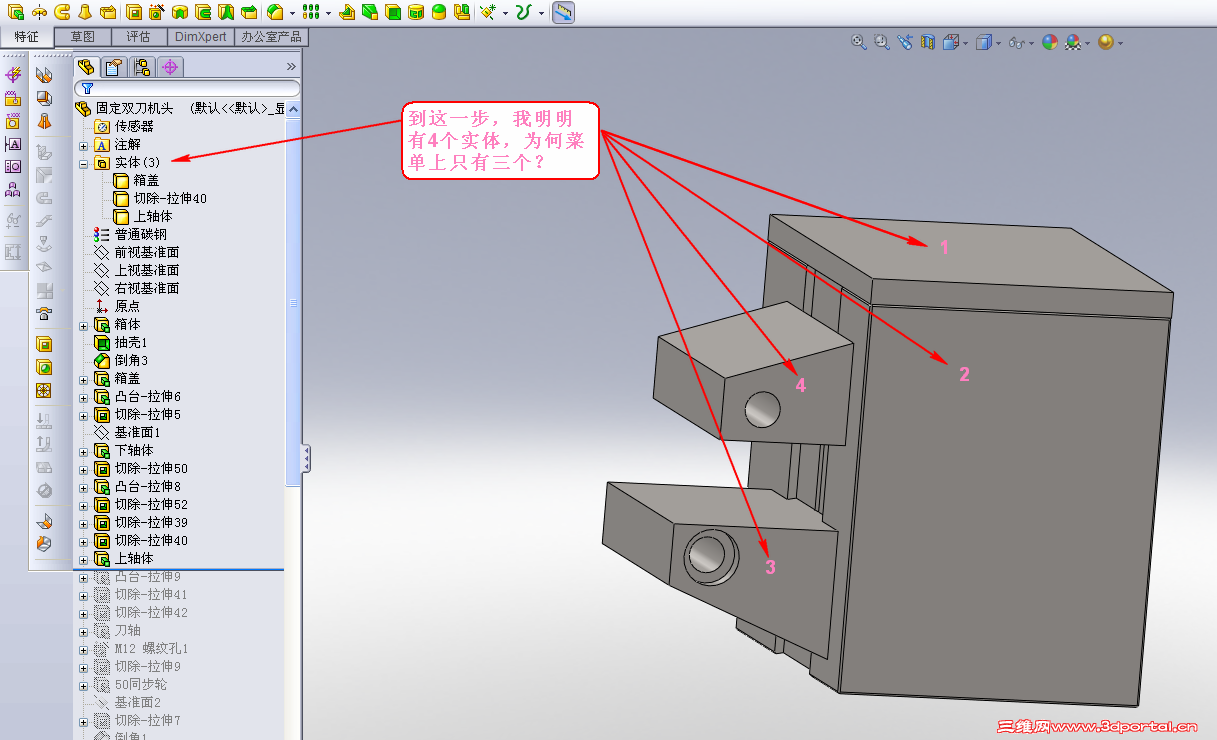Switch to the 办公室产品 tab

[x=271, y=37]
